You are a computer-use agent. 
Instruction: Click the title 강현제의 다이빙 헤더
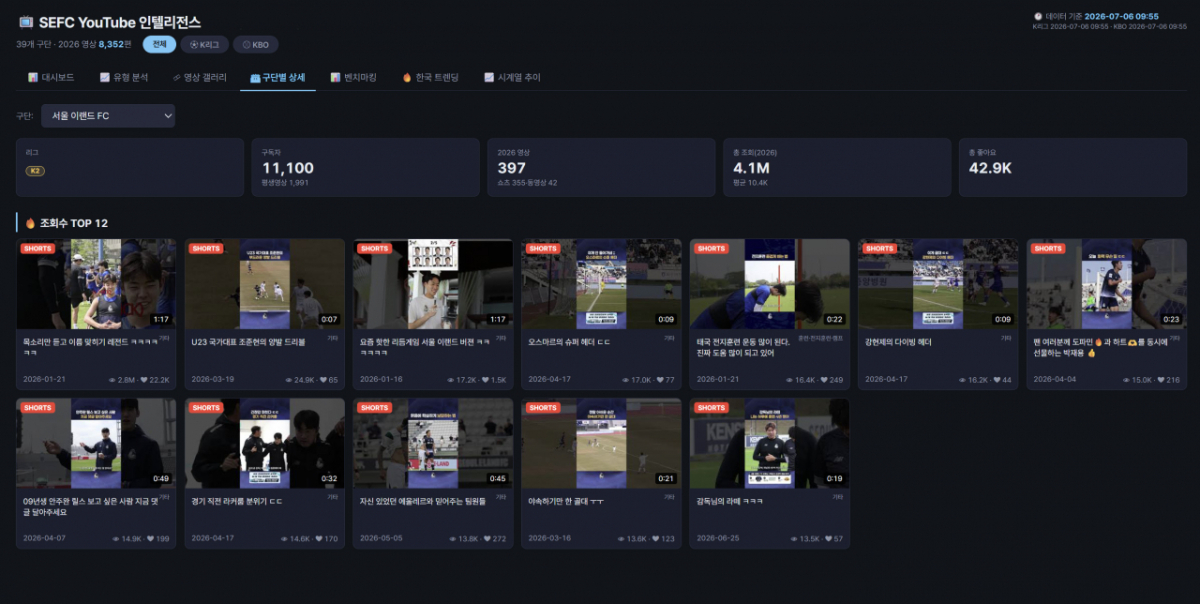898,341
